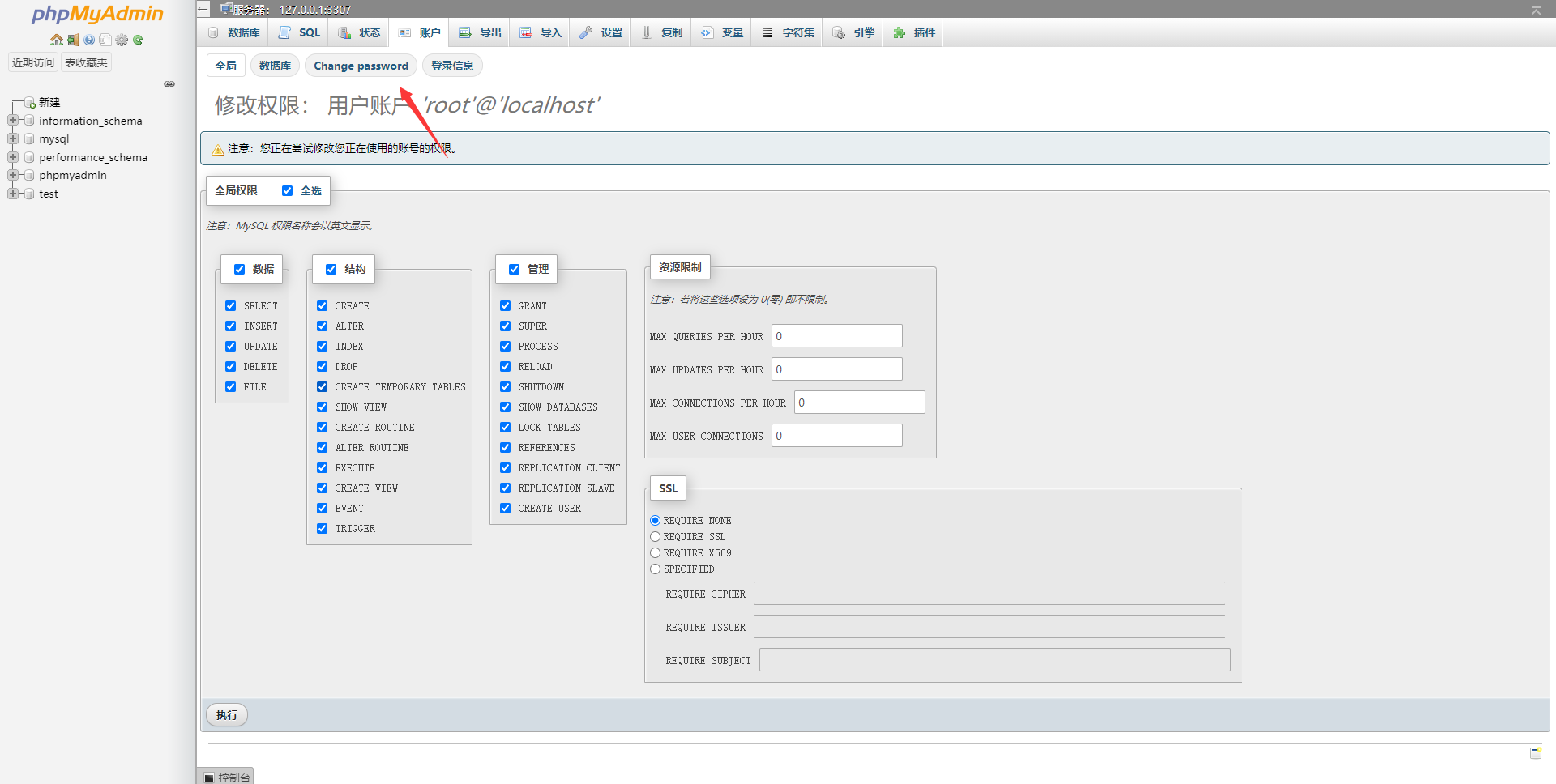The image size is (1556, 784).
Task: Open the SQL tab
Action: (x=300, y=32)
